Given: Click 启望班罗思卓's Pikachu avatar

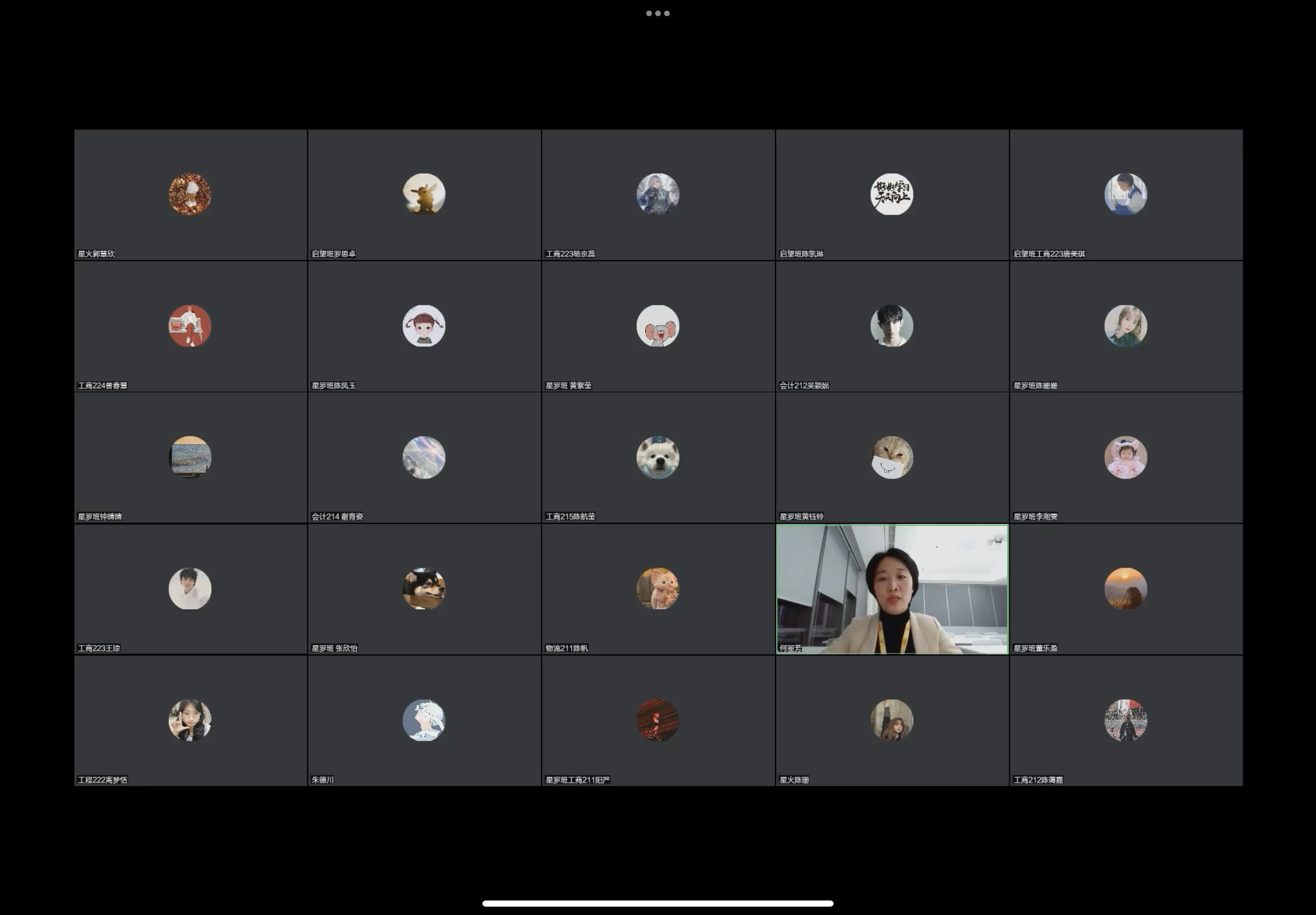Looking at the screenshot, I should (x=424, y=194).
